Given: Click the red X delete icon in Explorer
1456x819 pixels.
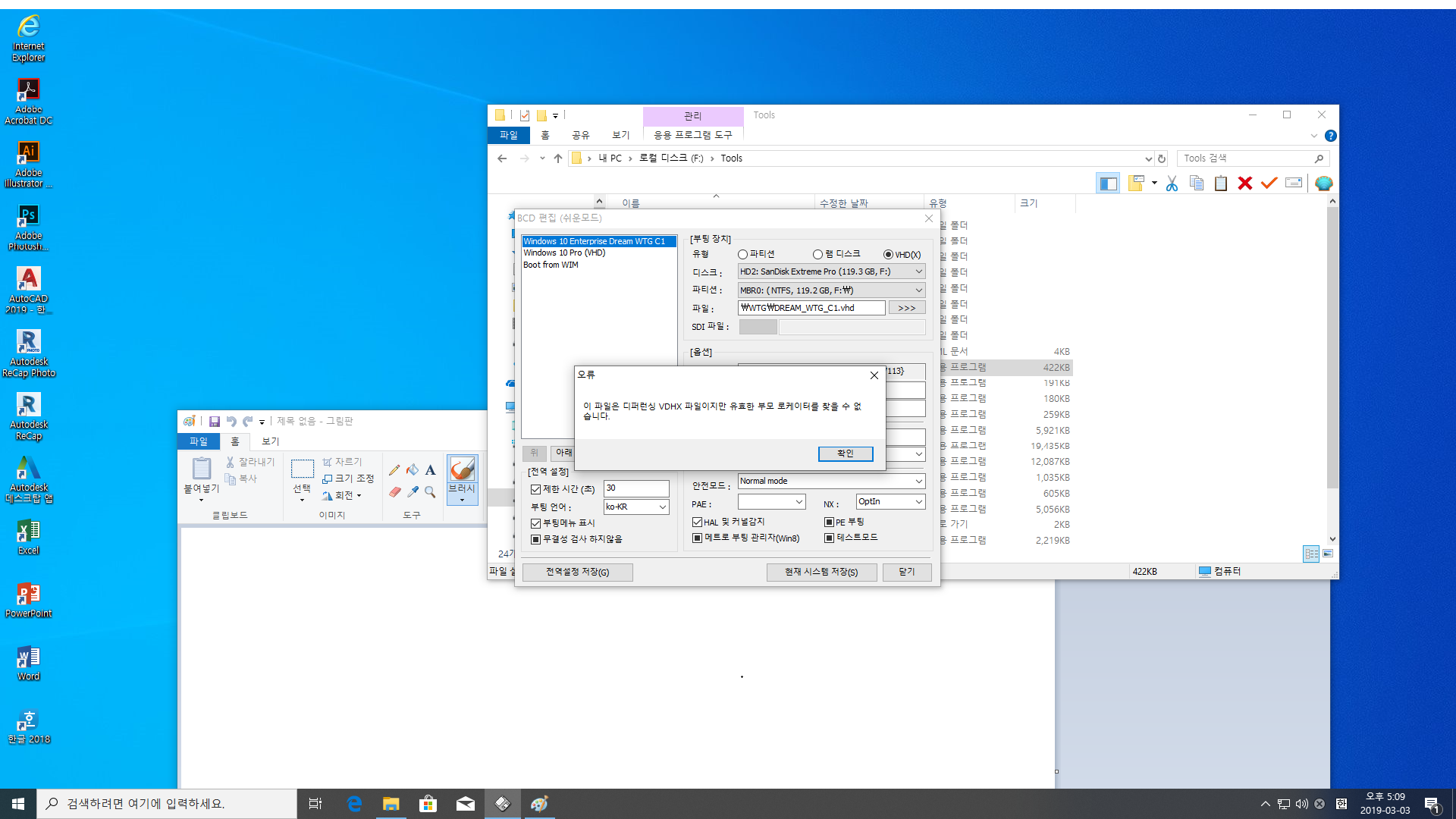Looking at the screenshot, I should (1244, 184).
